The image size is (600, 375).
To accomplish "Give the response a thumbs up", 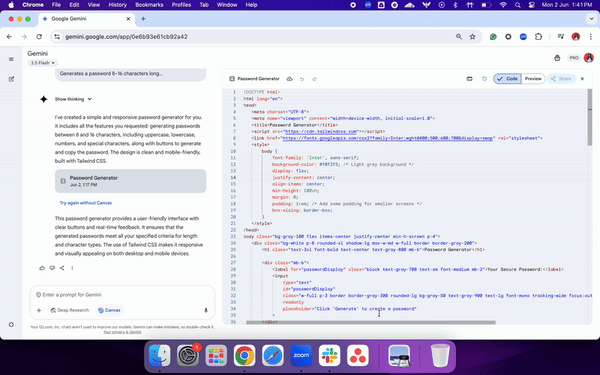I will [x=42, y=268].
